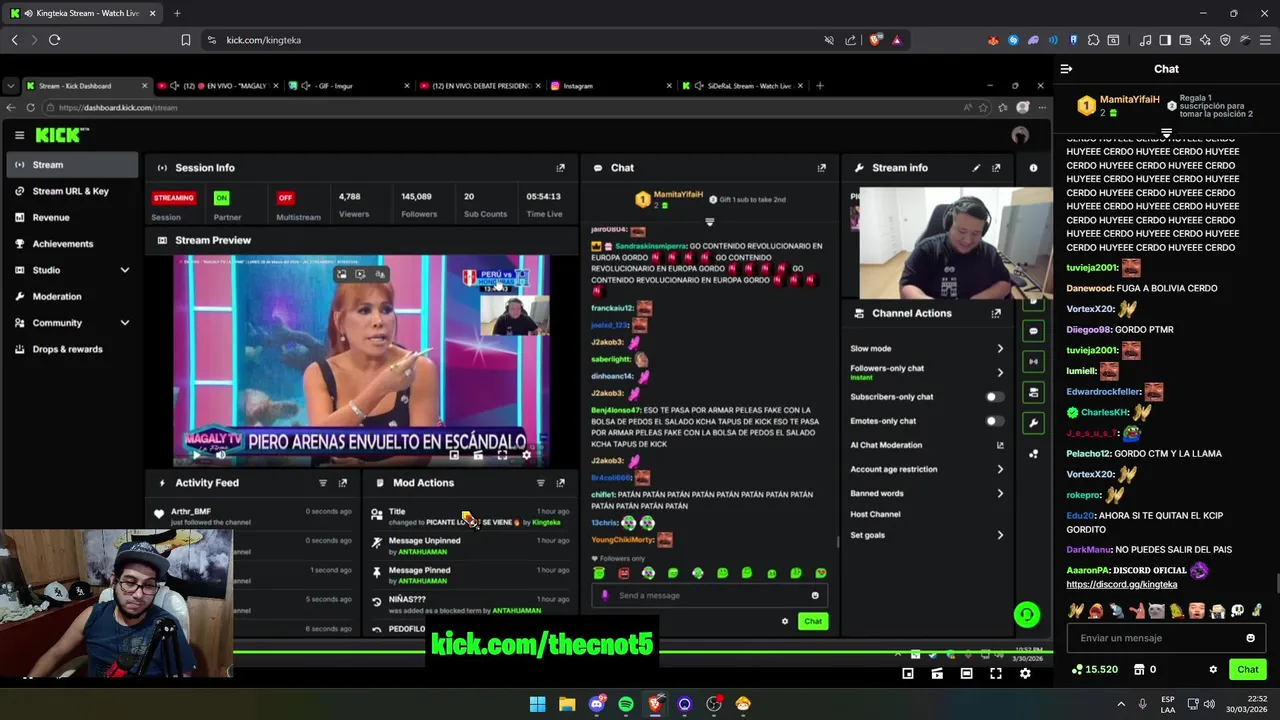Viewport: 1280px width, 720px height.
Task: Expand the Studio sidebar section
Action: click(125, 270)
